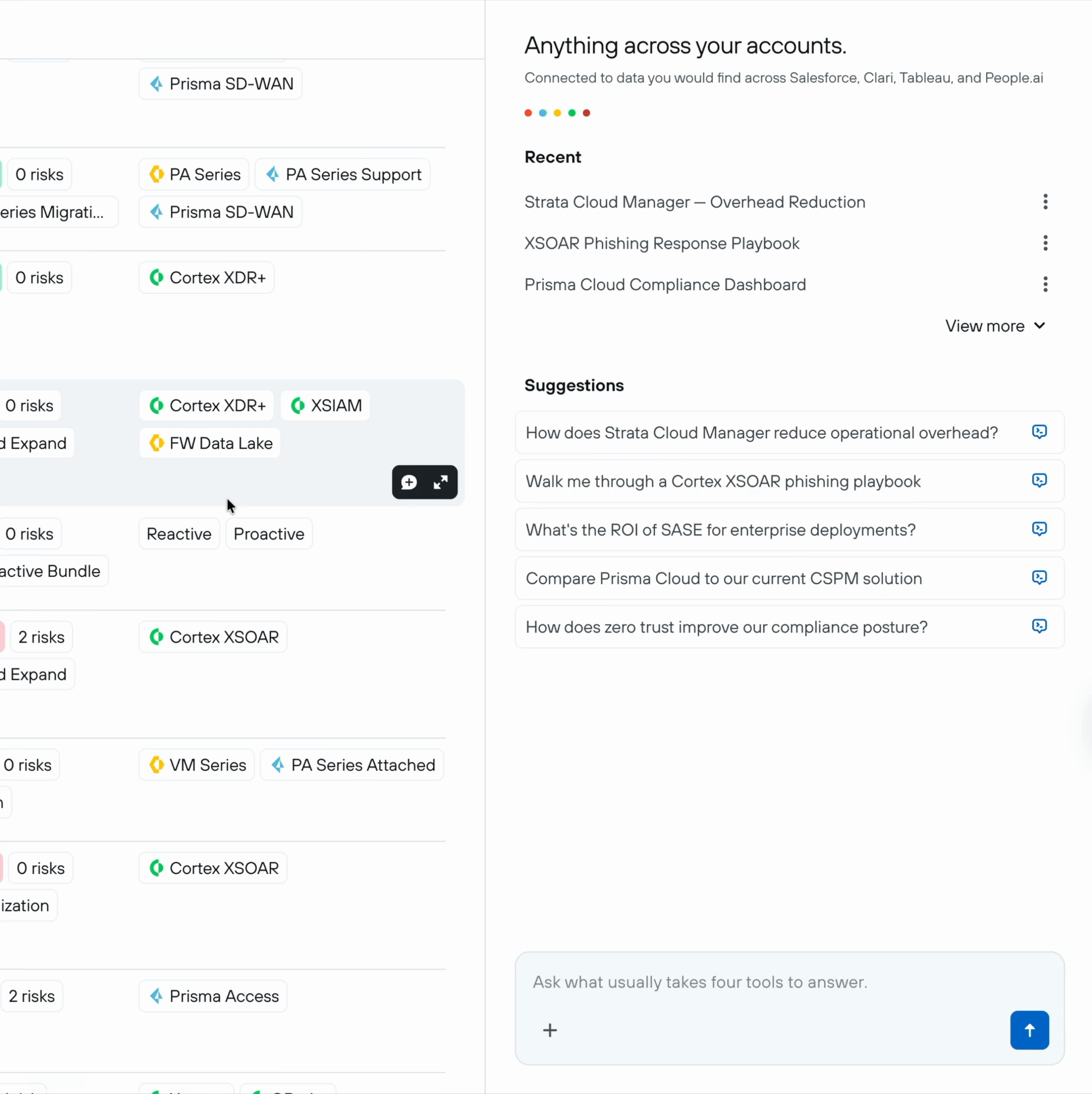Select suggestion Compare Prisma Cloud to CSPM
The height and width of the screenshot is (1094, 1092).
pos(789,578)
